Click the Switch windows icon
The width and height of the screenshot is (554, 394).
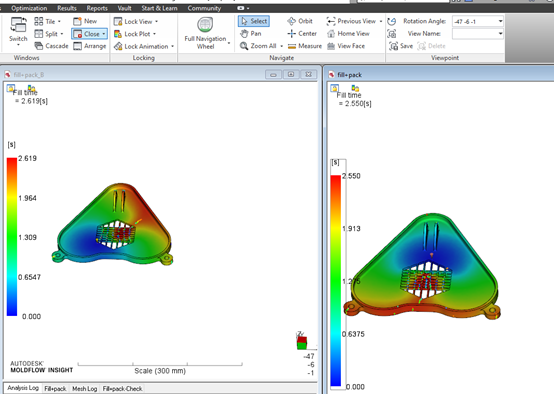coord(18,25)
